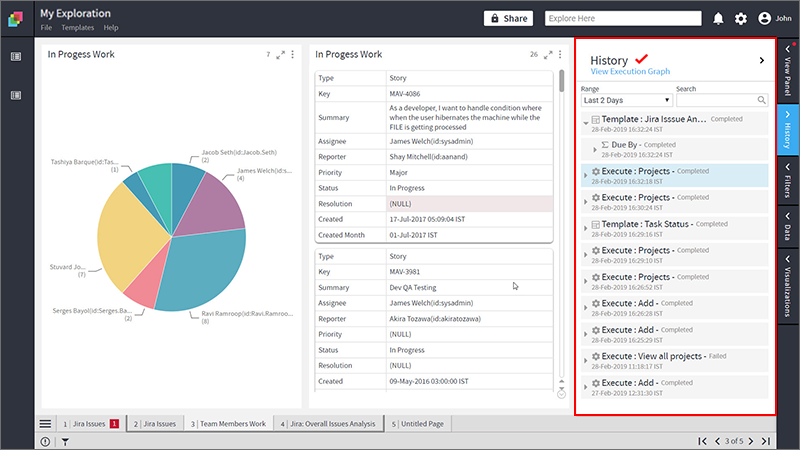
Task: Open the Templates menu
Action: 78,28
